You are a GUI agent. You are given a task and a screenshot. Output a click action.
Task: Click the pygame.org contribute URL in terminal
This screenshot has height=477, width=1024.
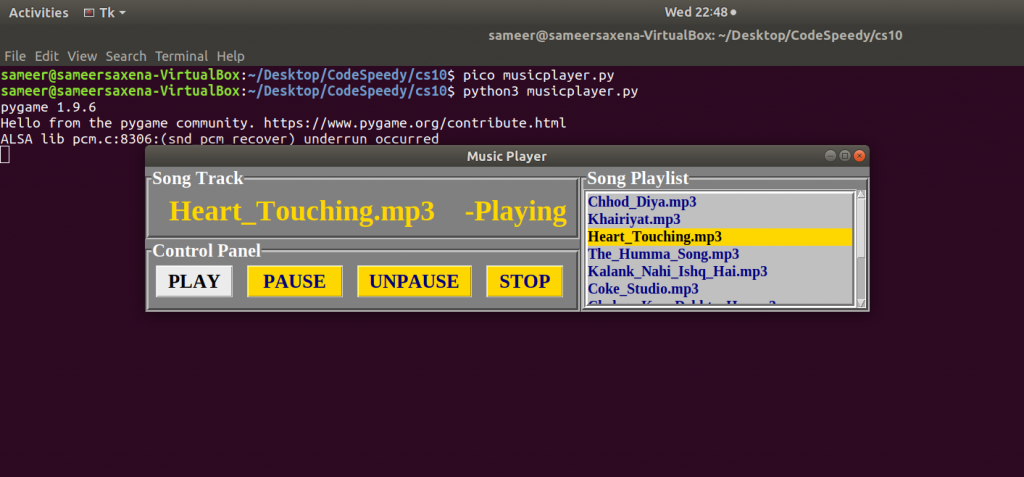click(x=415, y=123)
